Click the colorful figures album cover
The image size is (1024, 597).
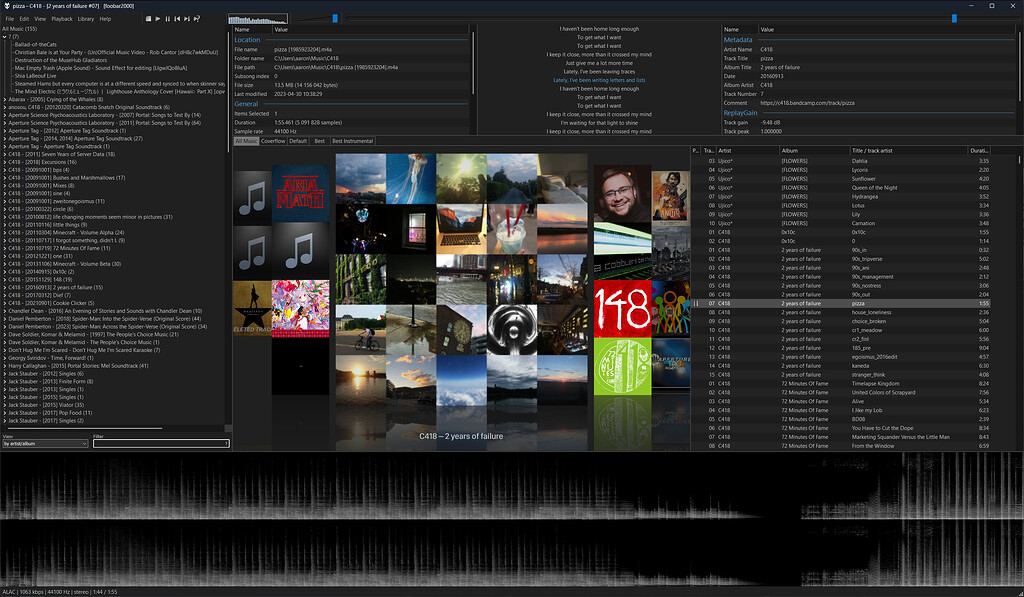[671, 309]
